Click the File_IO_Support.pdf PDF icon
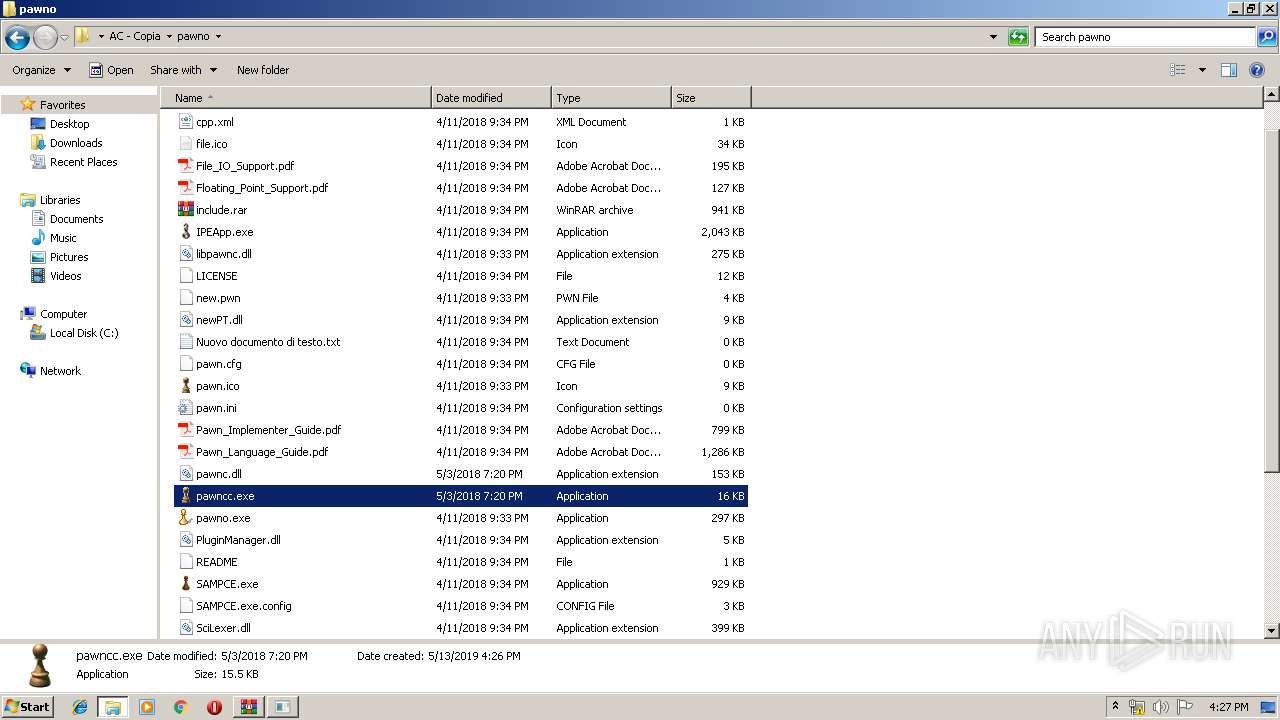Screen dimensions: 1280x720 click(x=185, y=166)
